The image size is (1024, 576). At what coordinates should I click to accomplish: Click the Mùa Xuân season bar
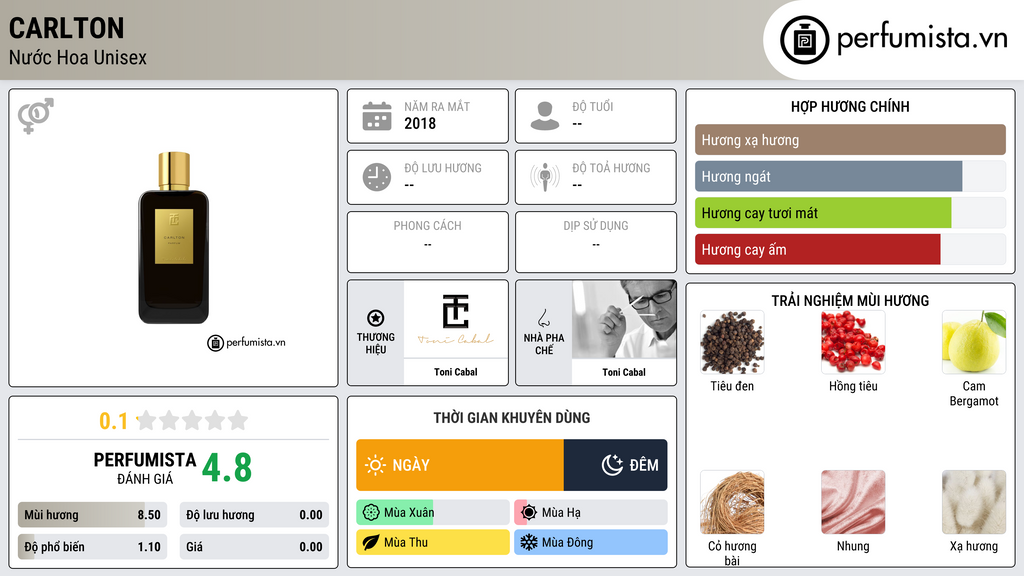[433, 513]
